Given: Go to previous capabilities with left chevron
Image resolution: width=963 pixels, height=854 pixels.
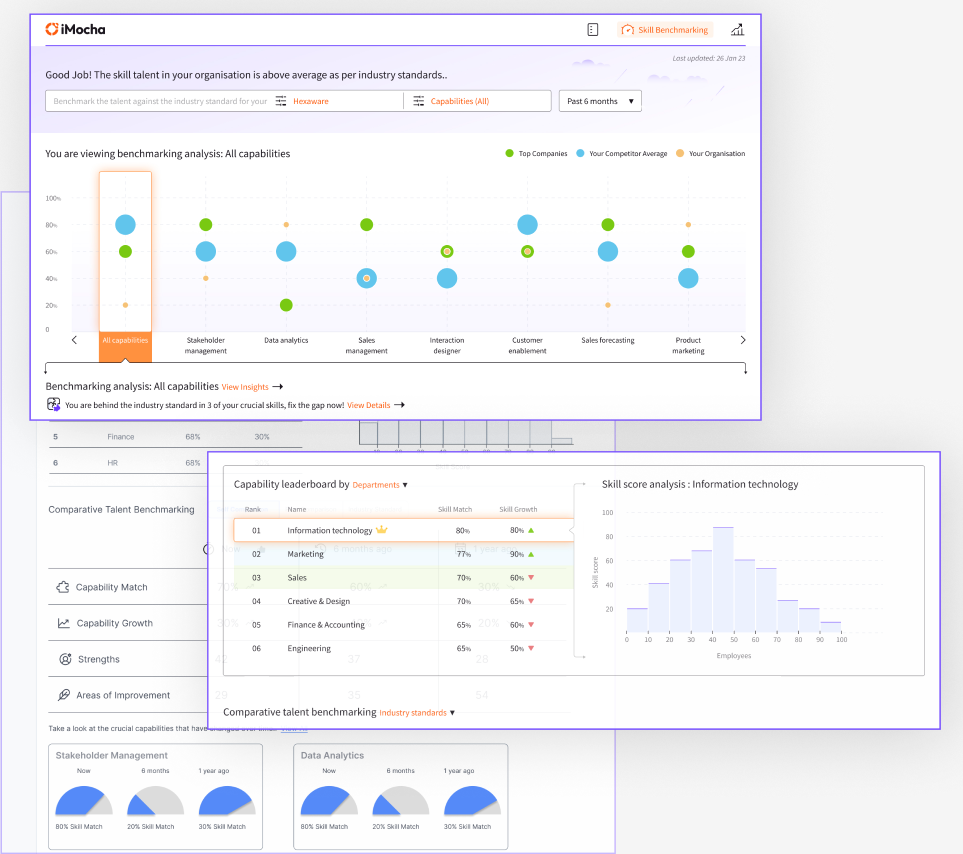Looking at the screenshot, I should tap(74, 340).
